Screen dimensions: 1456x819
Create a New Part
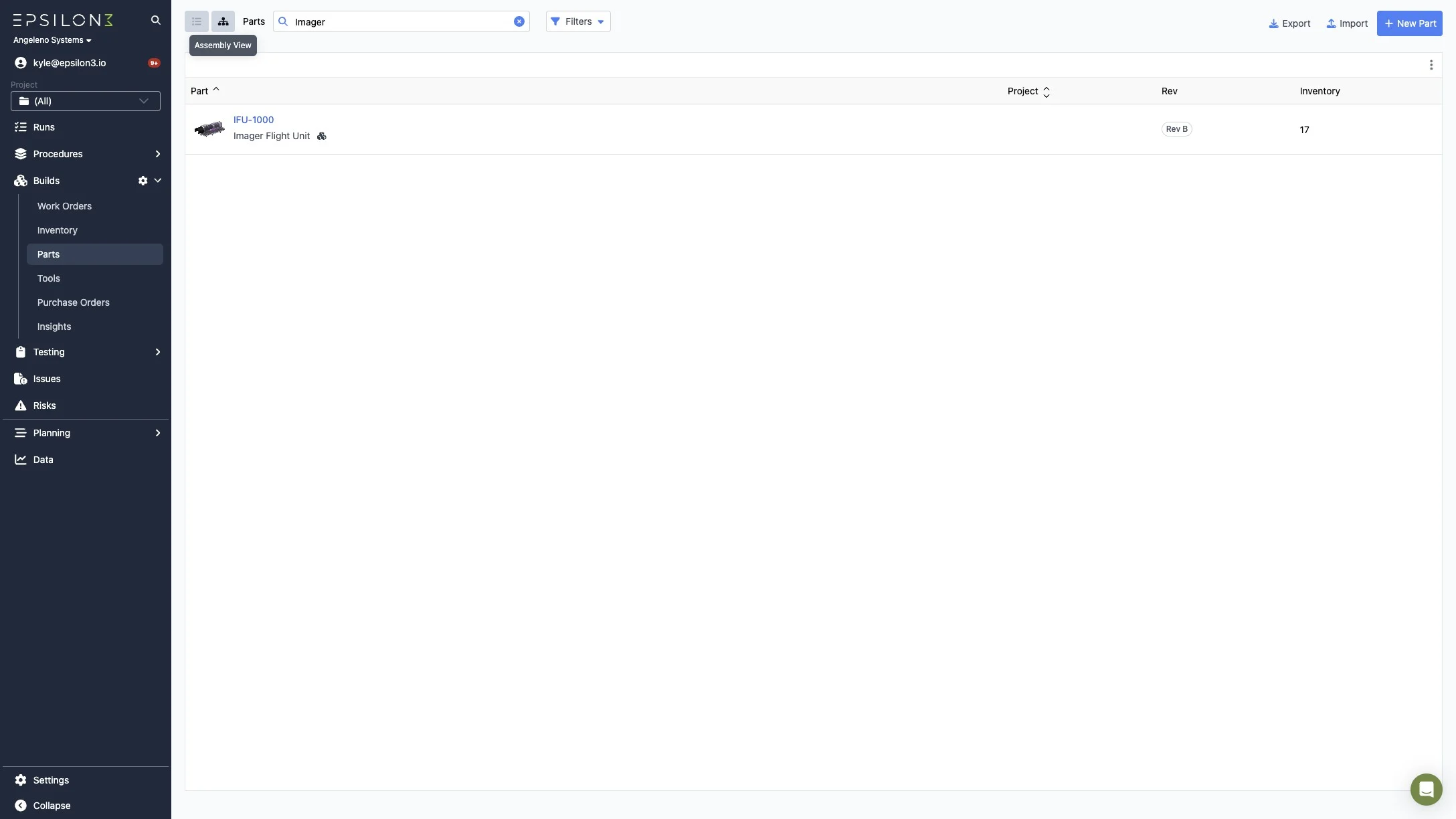point(1409,23)
